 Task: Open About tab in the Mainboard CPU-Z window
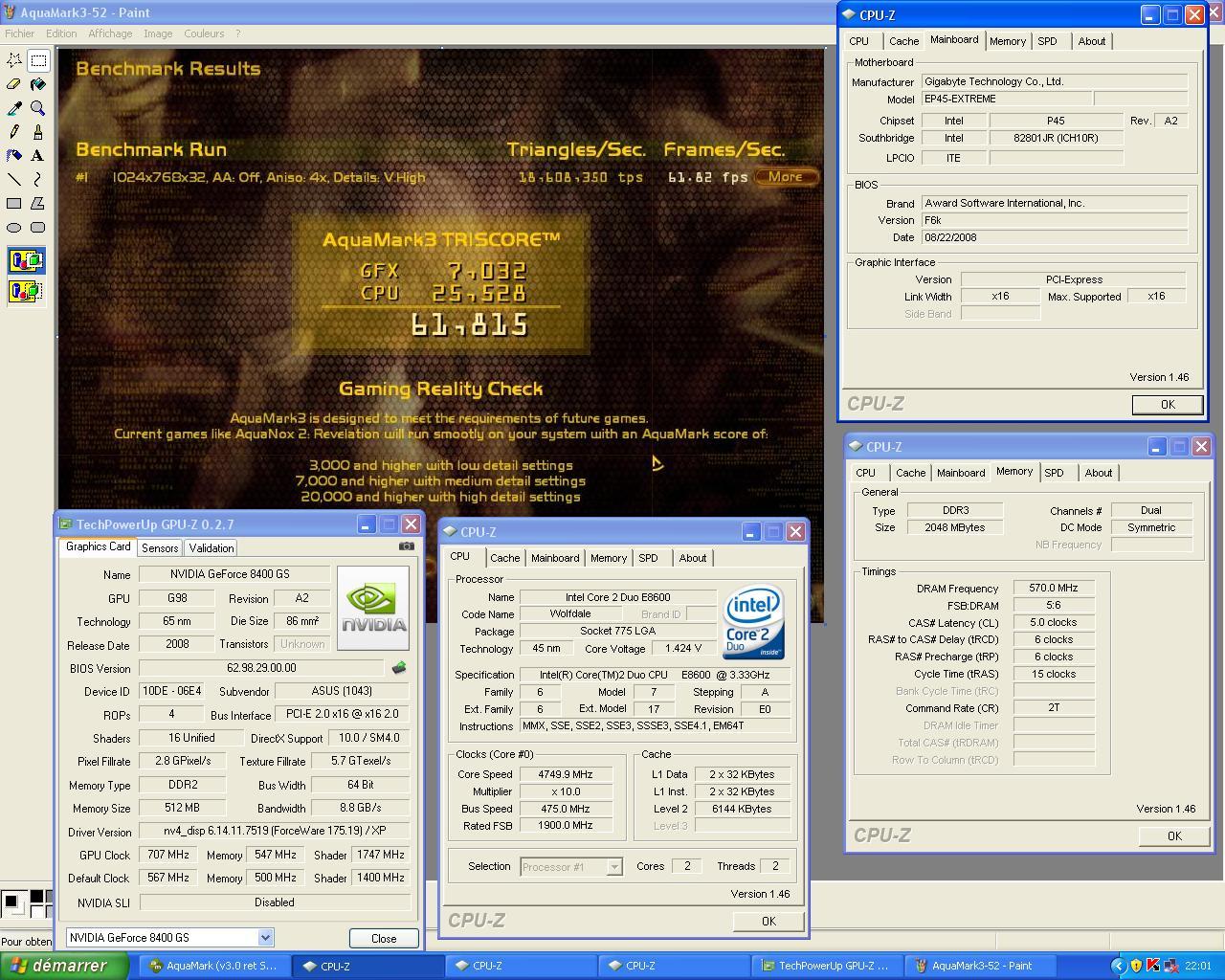pos(1092,41)
